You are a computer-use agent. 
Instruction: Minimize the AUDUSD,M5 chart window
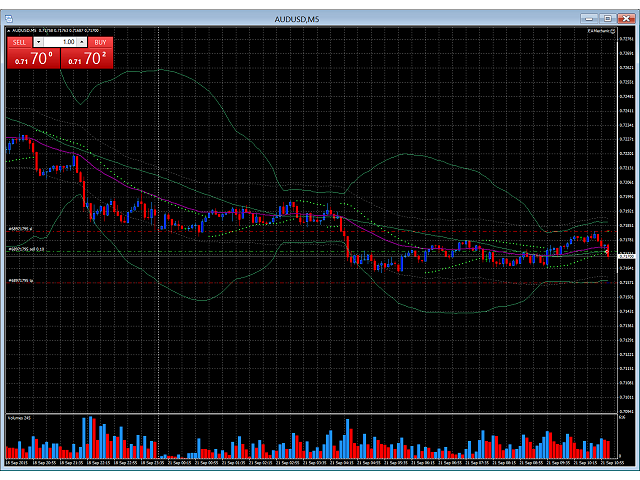coord(589,18)
